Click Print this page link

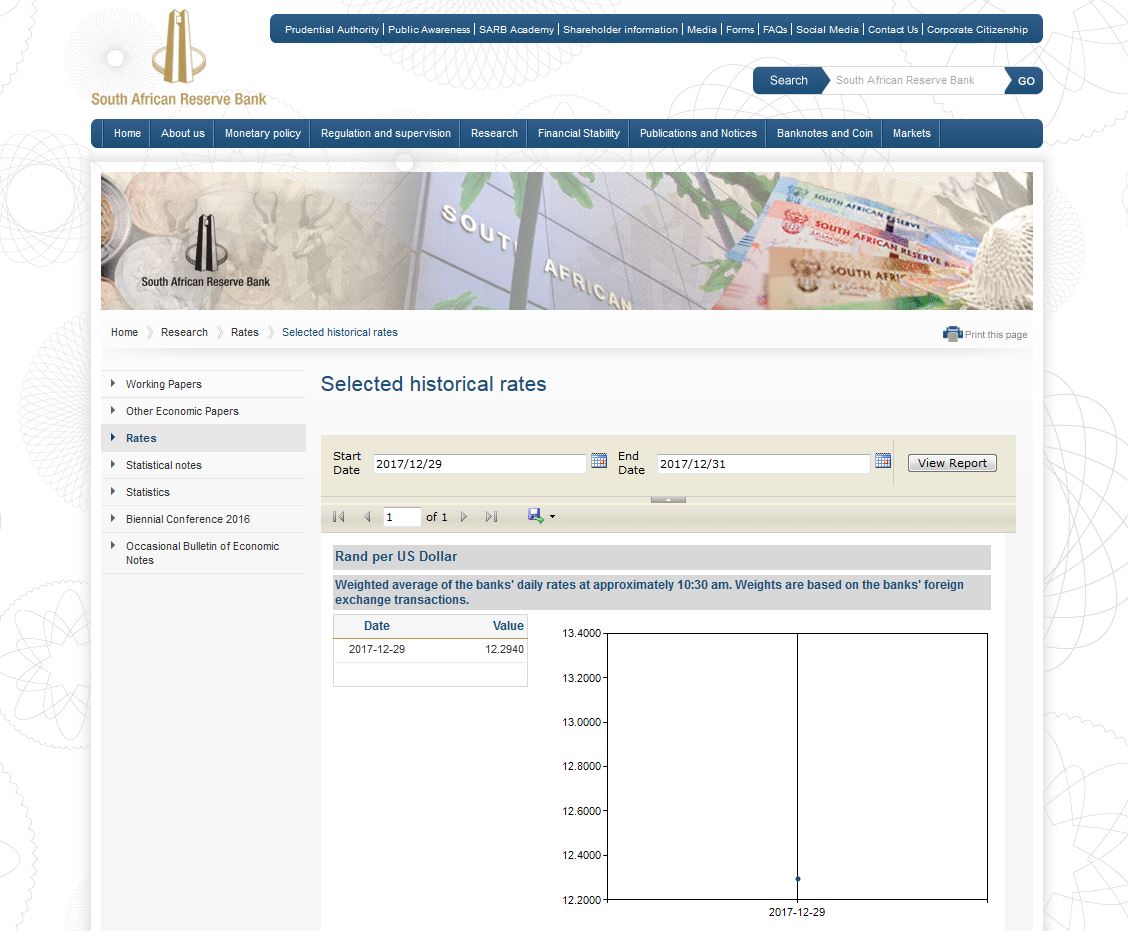[x=996, y=335]
